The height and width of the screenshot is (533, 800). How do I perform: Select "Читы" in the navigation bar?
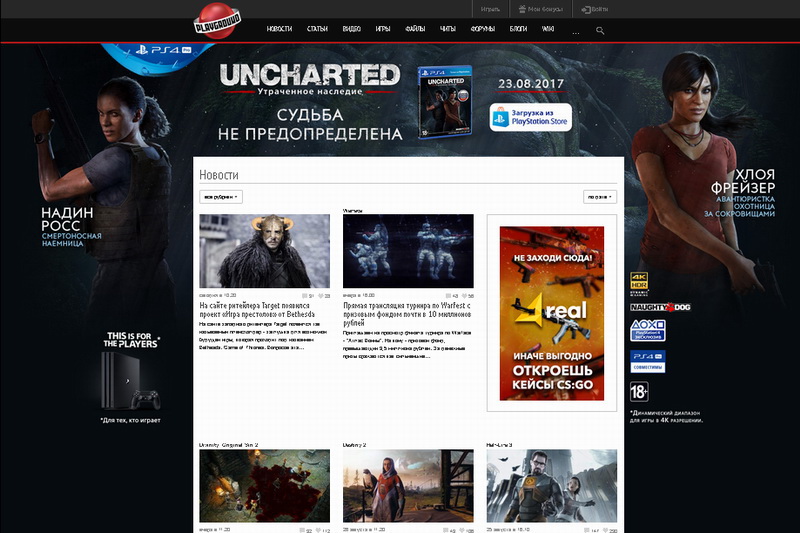(x=447, y=30)
